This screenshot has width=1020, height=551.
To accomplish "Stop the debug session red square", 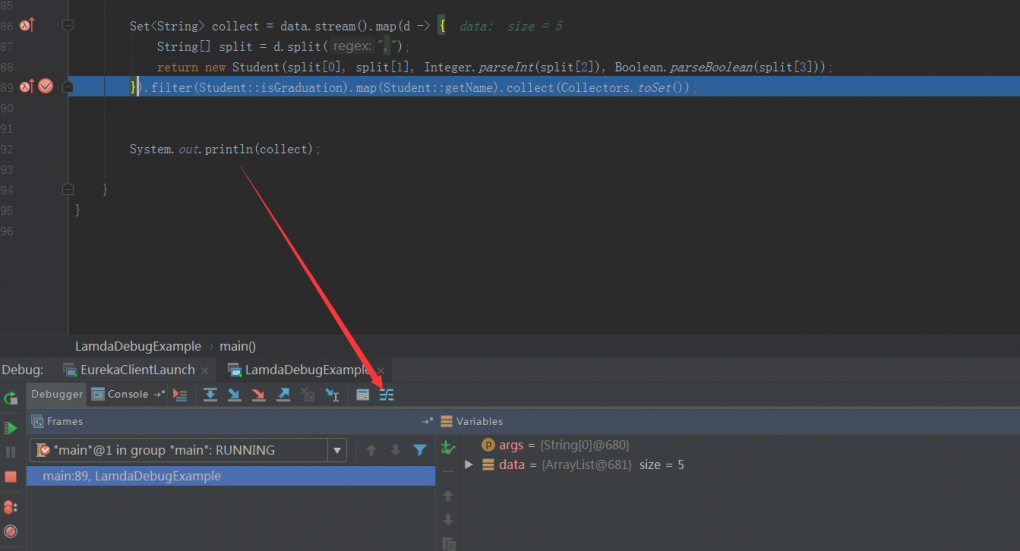I will [10, 477].
